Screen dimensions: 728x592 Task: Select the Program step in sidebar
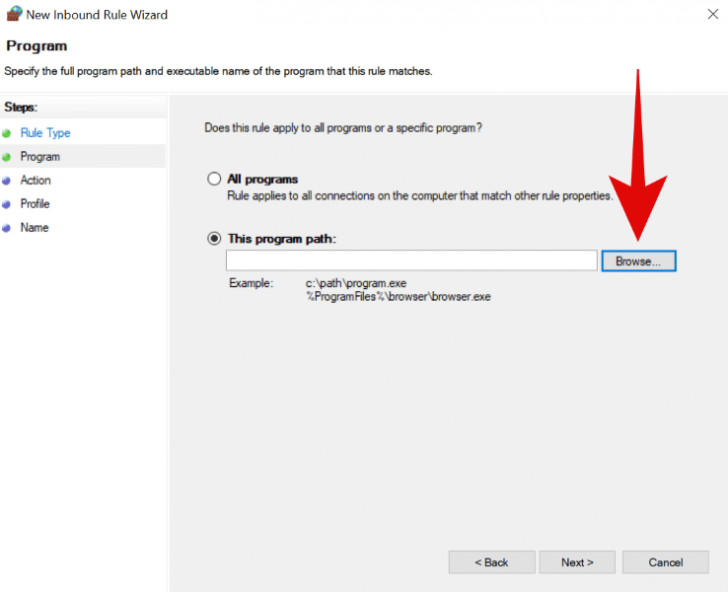(40, 157)
